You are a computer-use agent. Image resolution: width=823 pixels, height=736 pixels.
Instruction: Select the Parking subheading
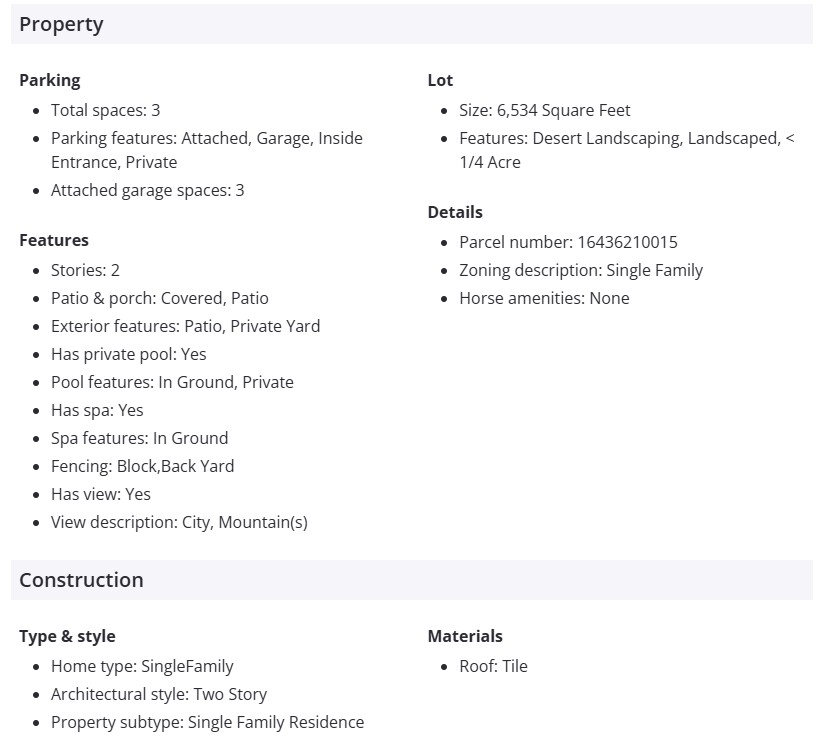pyautogui.click(x=49, y=80)
